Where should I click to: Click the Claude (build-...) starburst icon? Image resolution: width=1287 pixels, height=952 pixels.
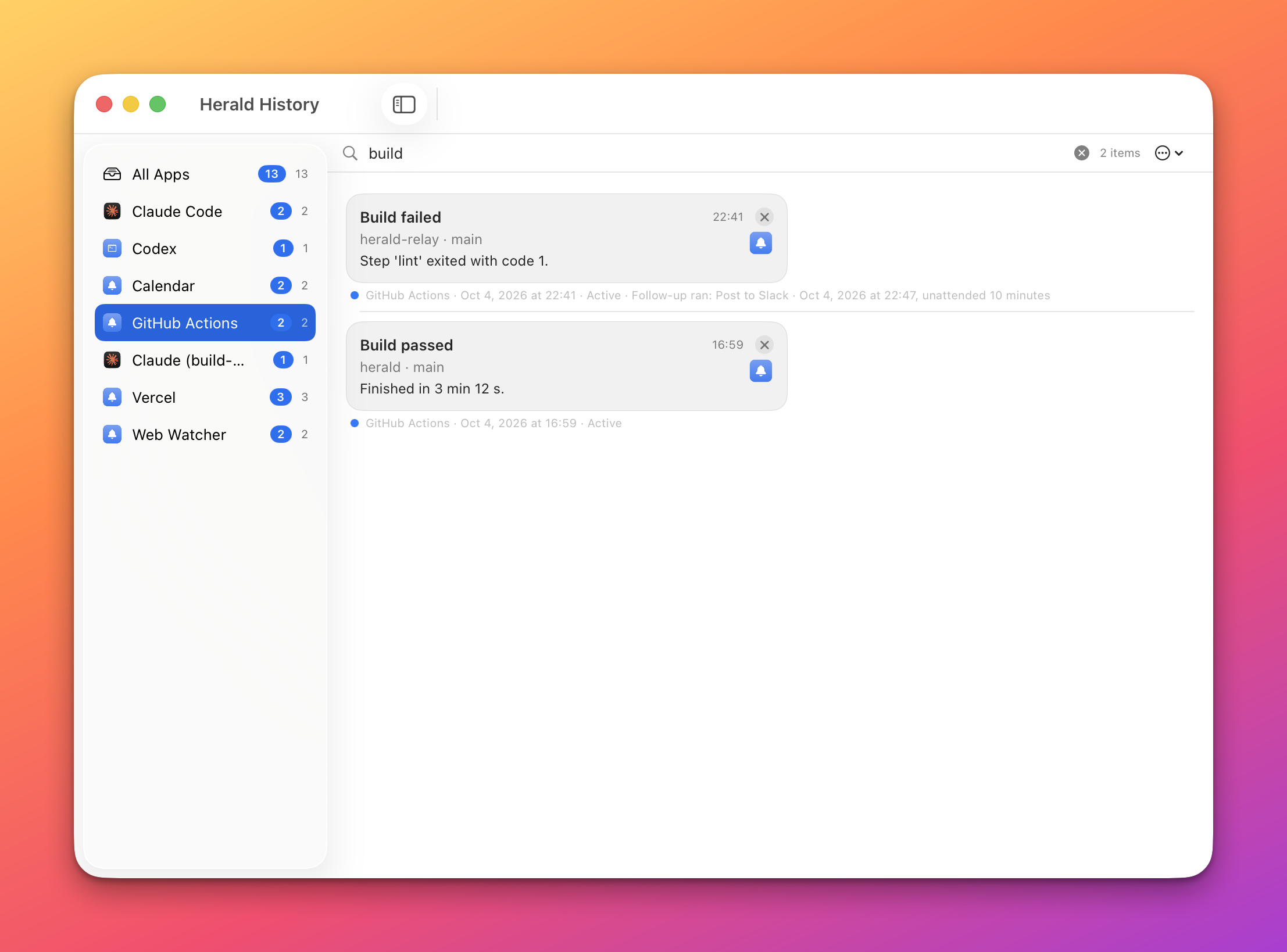112,360
